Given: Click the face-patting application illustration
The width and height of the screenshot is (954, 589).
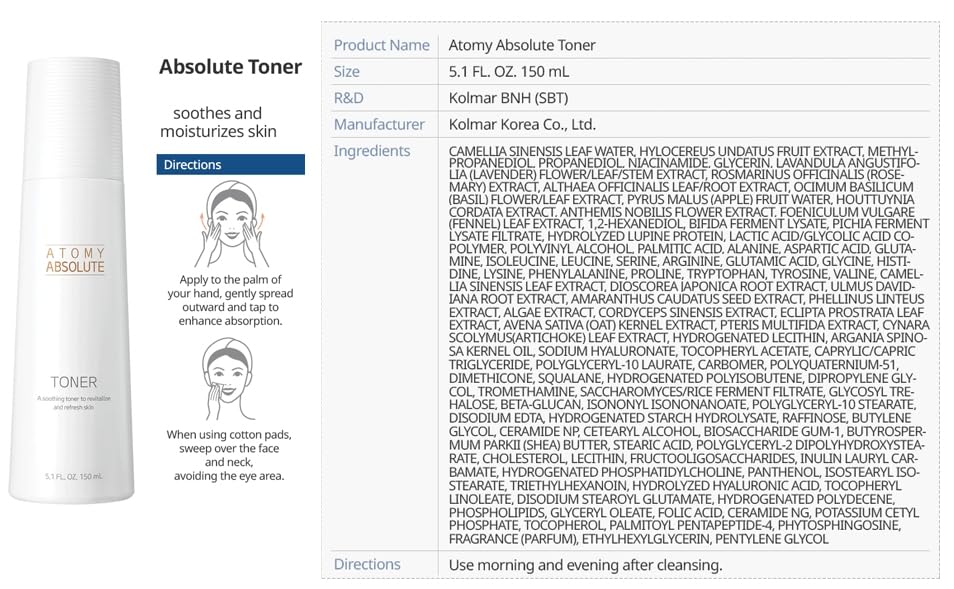Looking at the screenshot, I should coord(231,225).
